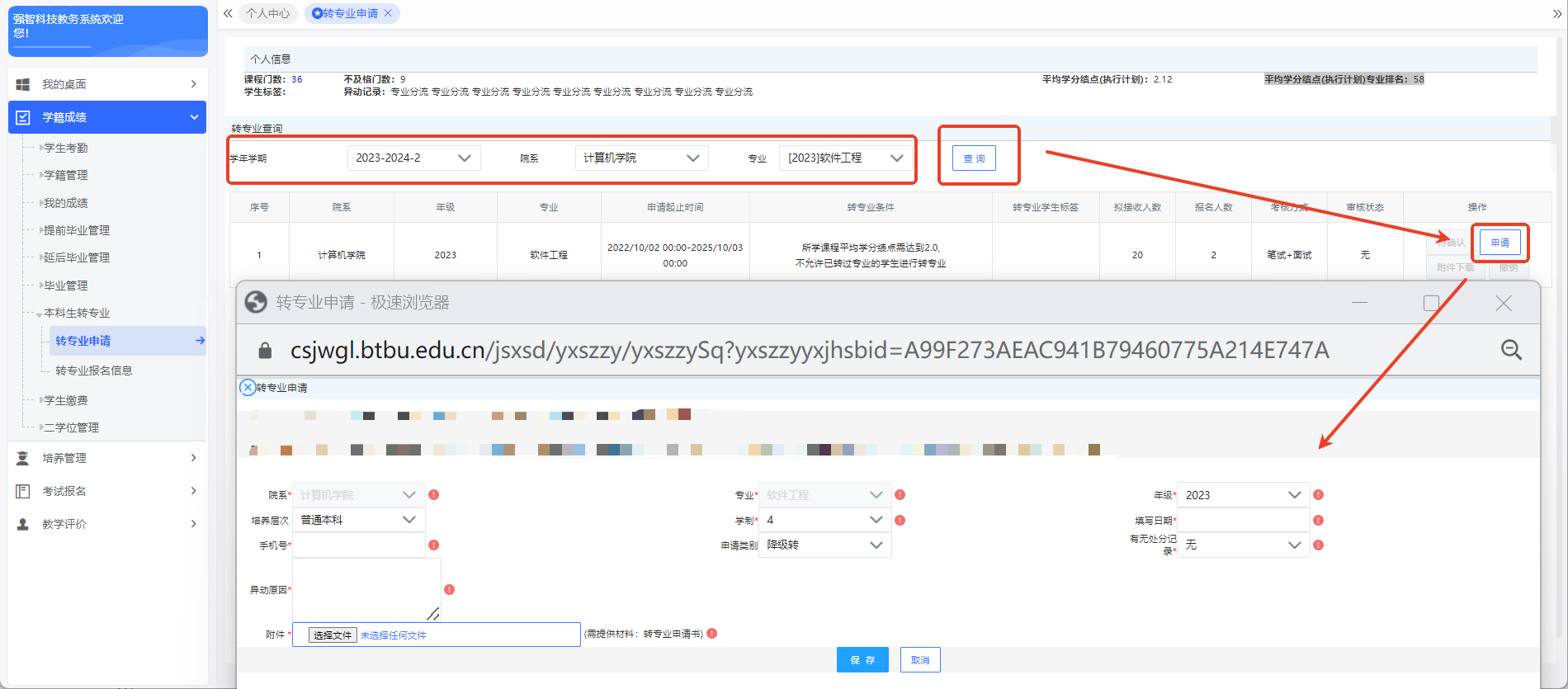Open the 申请类别 降级转 dropdown

pos(824,545)
